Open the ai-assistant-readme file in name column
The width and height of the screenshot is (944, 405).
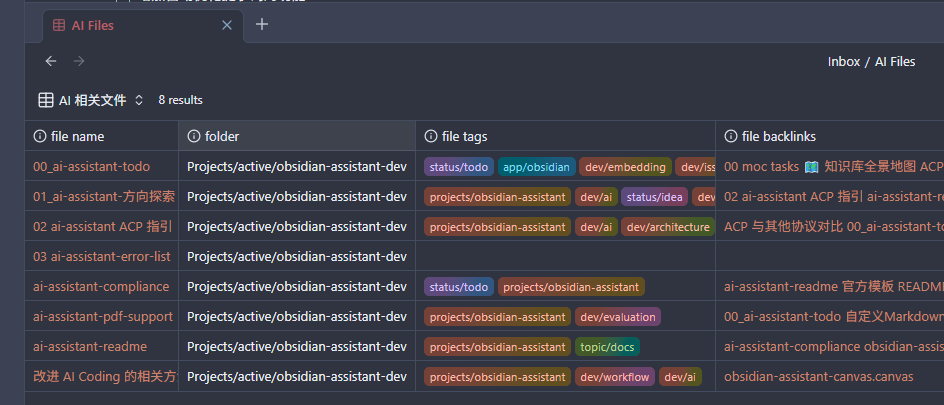click(90, 347)
